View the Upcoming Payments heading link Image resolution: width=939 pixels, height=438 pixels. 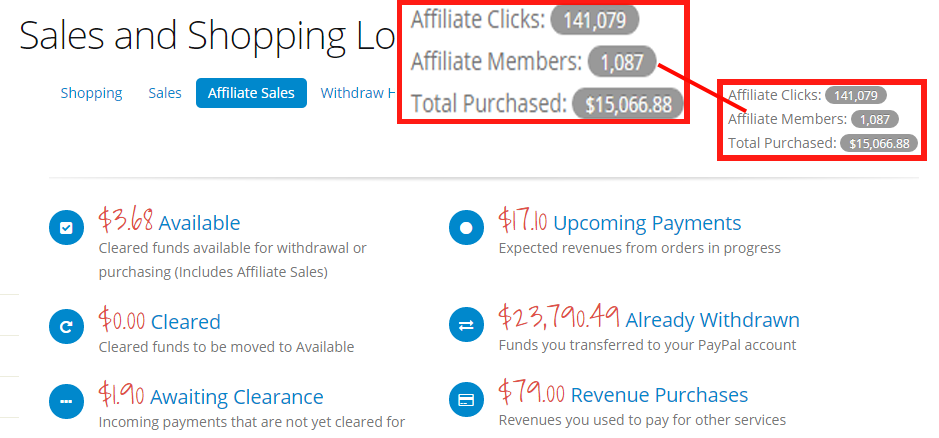click(647, 223)
